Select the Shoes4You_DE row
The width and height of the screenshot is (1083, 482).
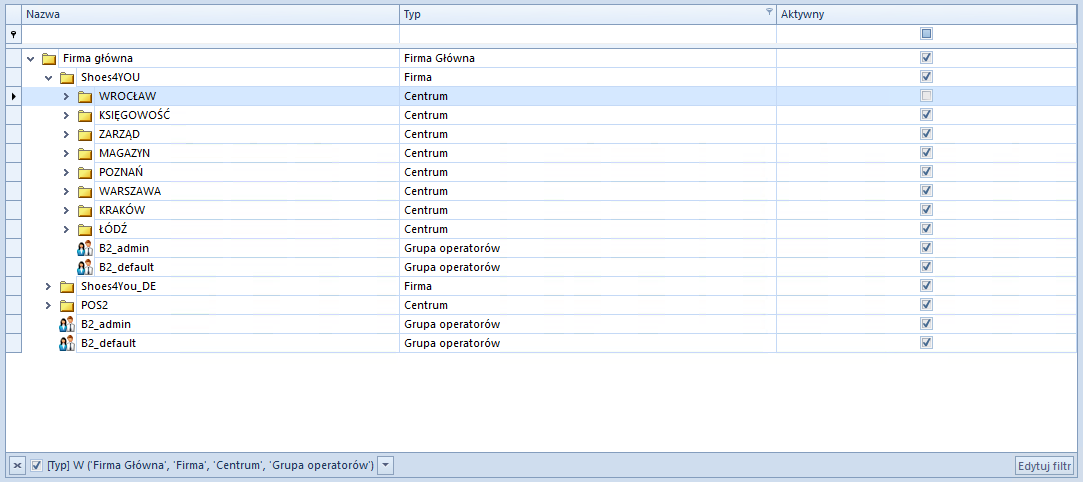coord(541,286)
